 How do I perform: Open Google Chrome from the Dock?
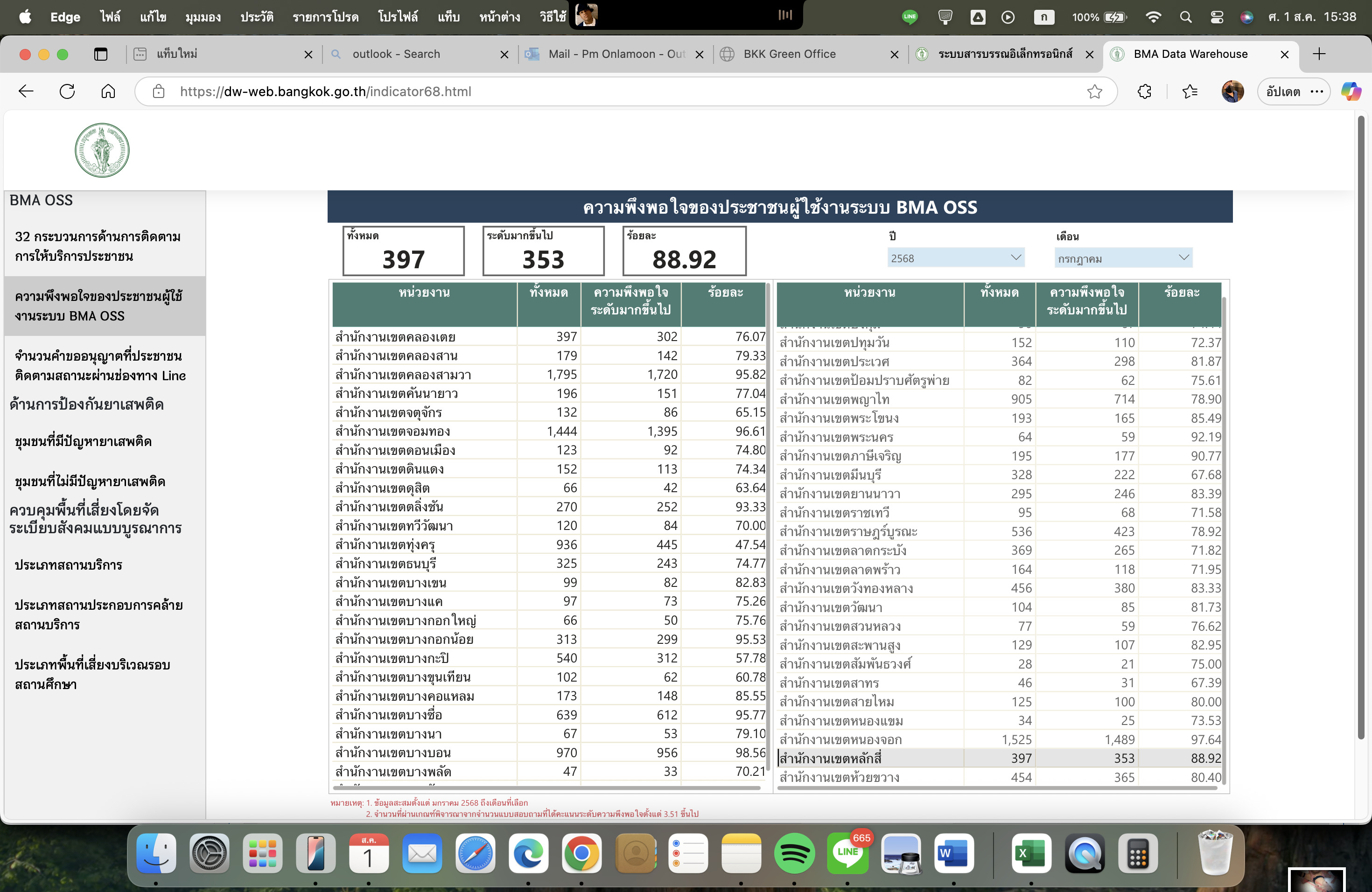click(x=581, y=853)
